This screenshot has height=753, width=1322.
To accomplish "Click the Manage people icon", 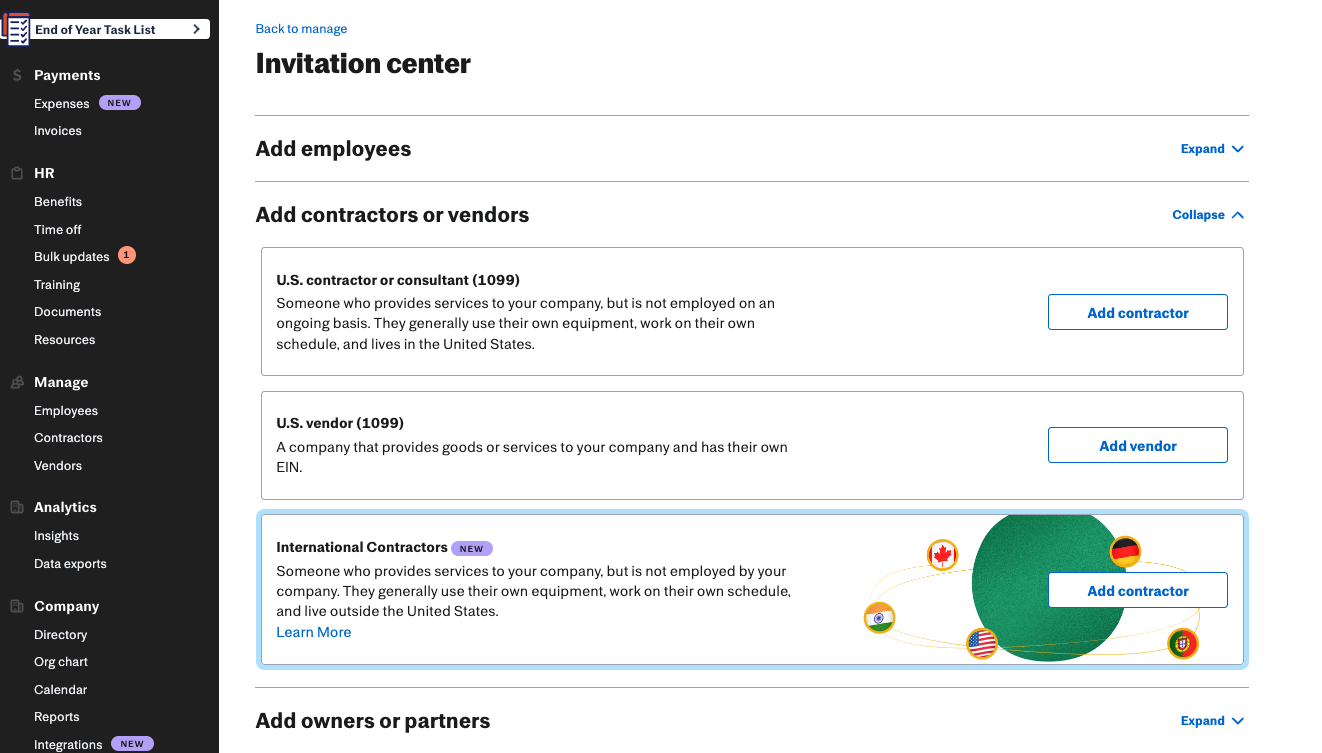I will pos(17,382).
